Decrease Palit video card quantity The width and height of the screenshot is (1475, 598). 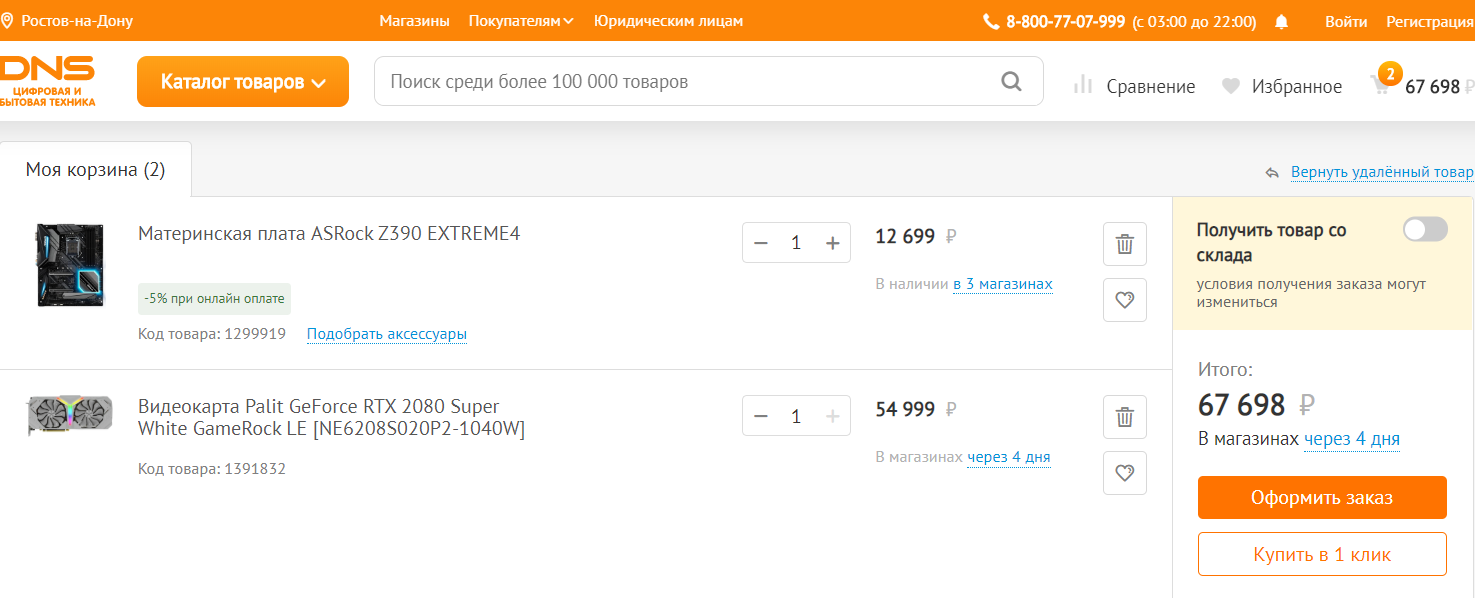761,416
